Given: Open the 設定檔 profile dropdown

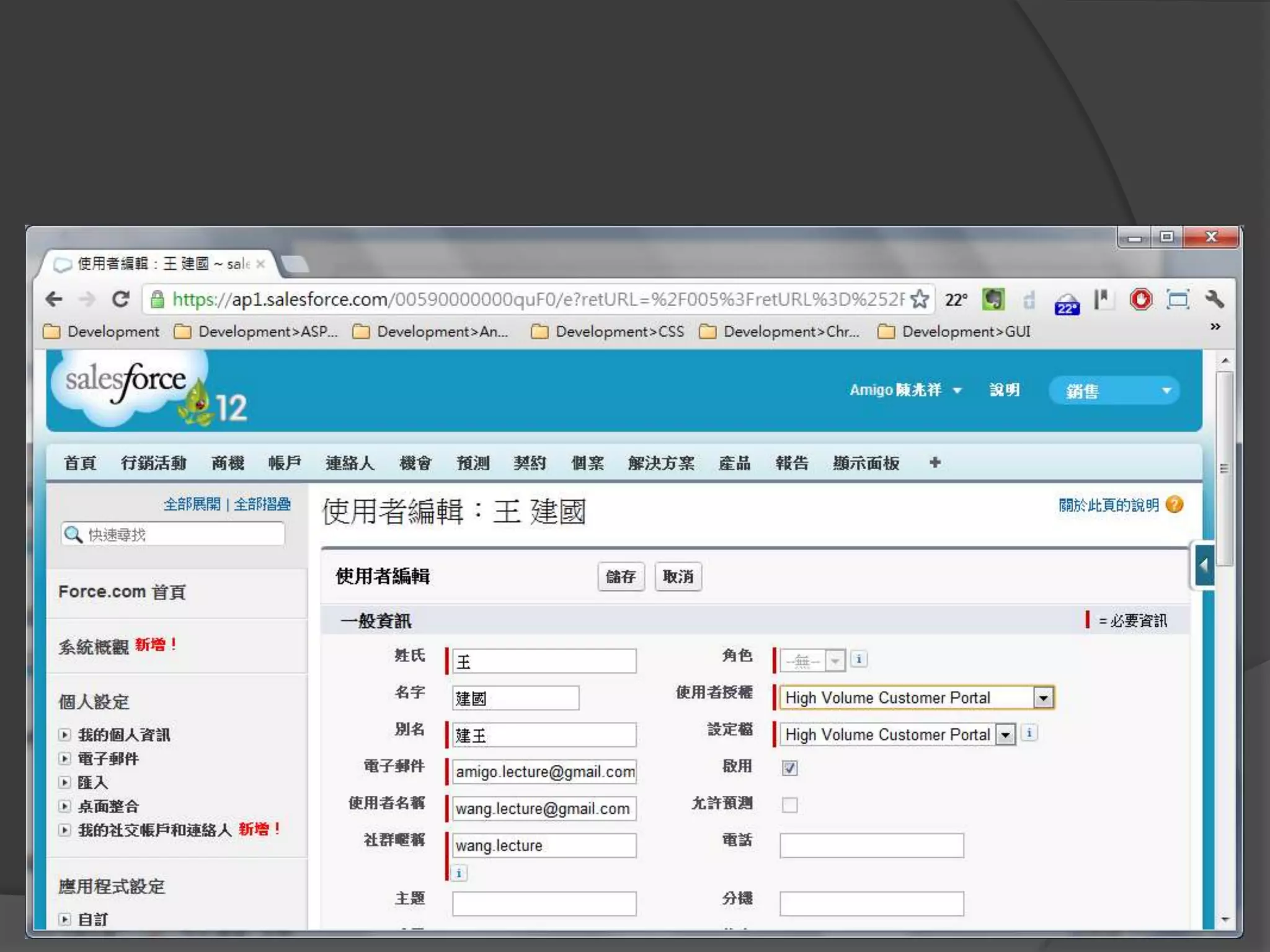Looking at the screenshot, I should (x=1005, y=735).
